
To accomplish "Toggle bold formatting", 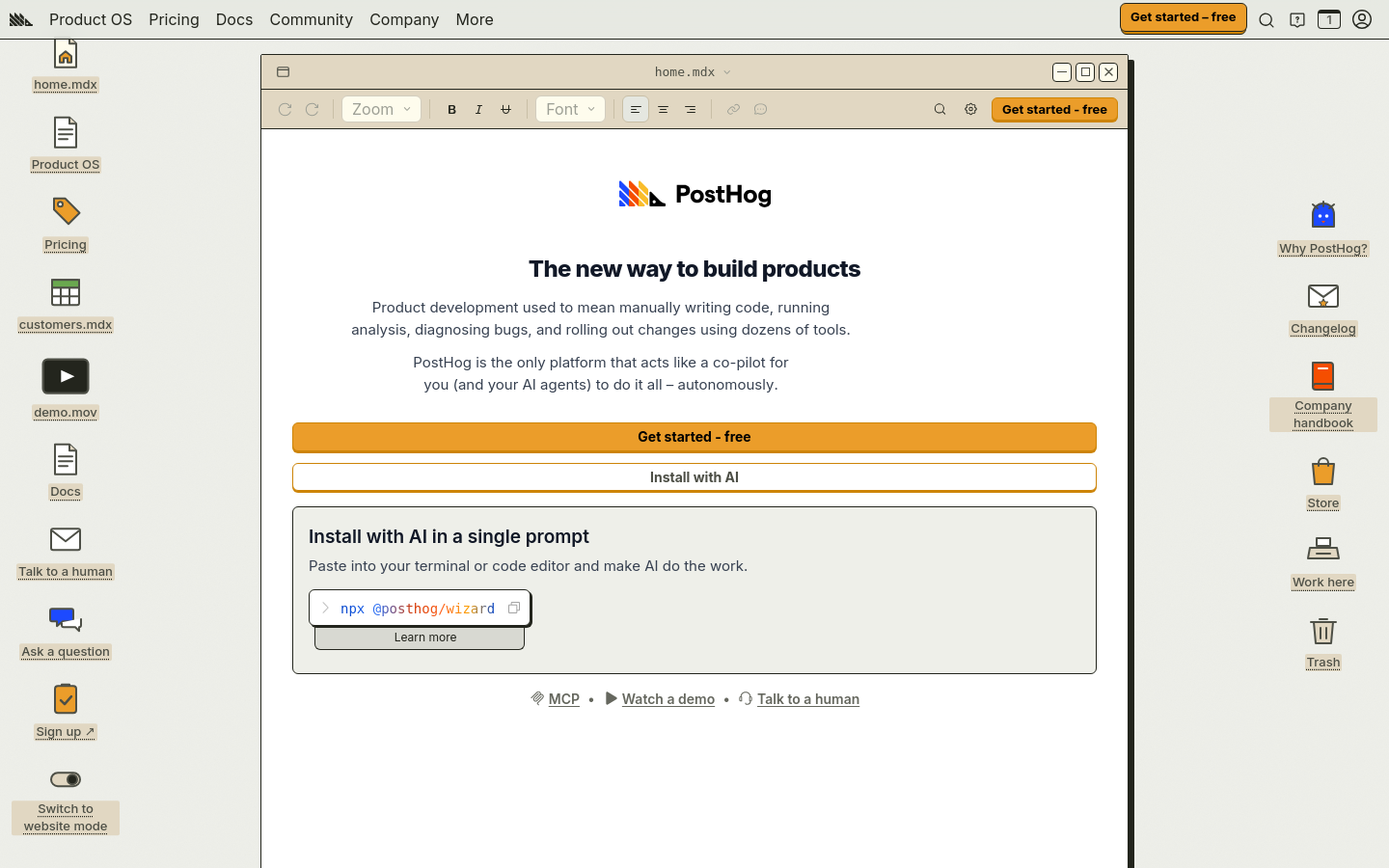I will point(451,110).
